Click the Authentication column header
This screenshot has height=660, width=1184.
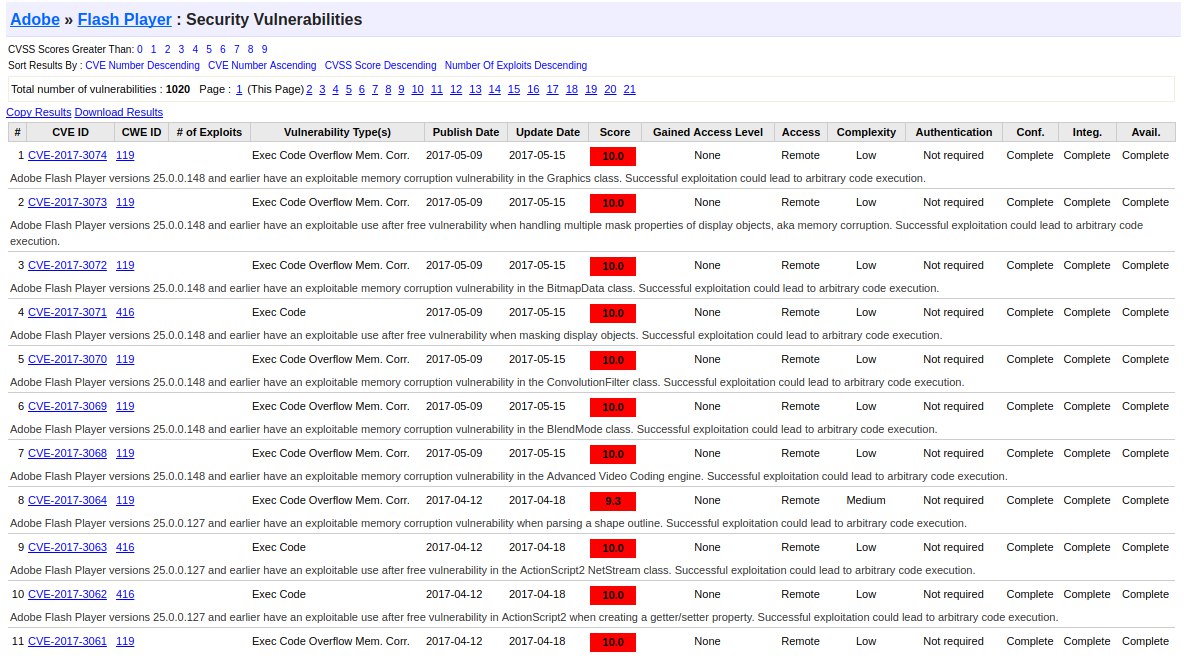(x=954, y=132)
